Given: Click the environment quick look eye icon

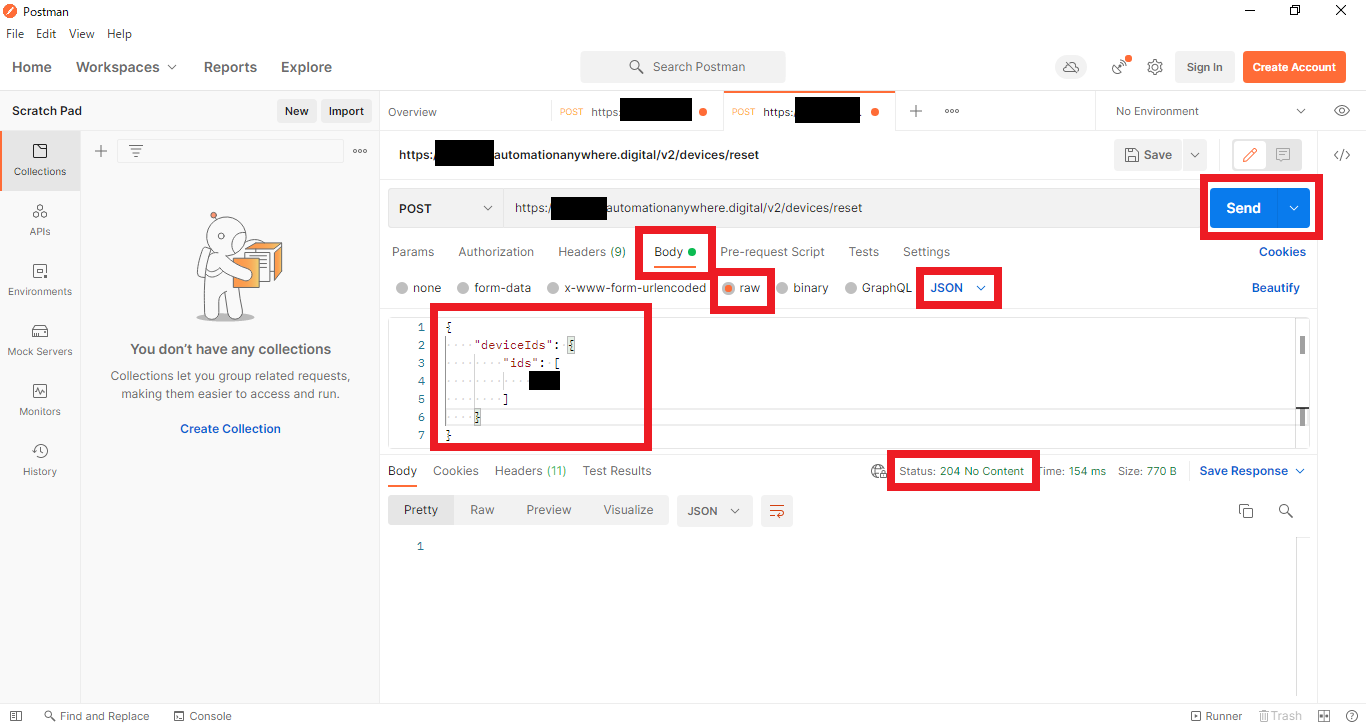Looking at the screenshot, I should pos(1342,111).
